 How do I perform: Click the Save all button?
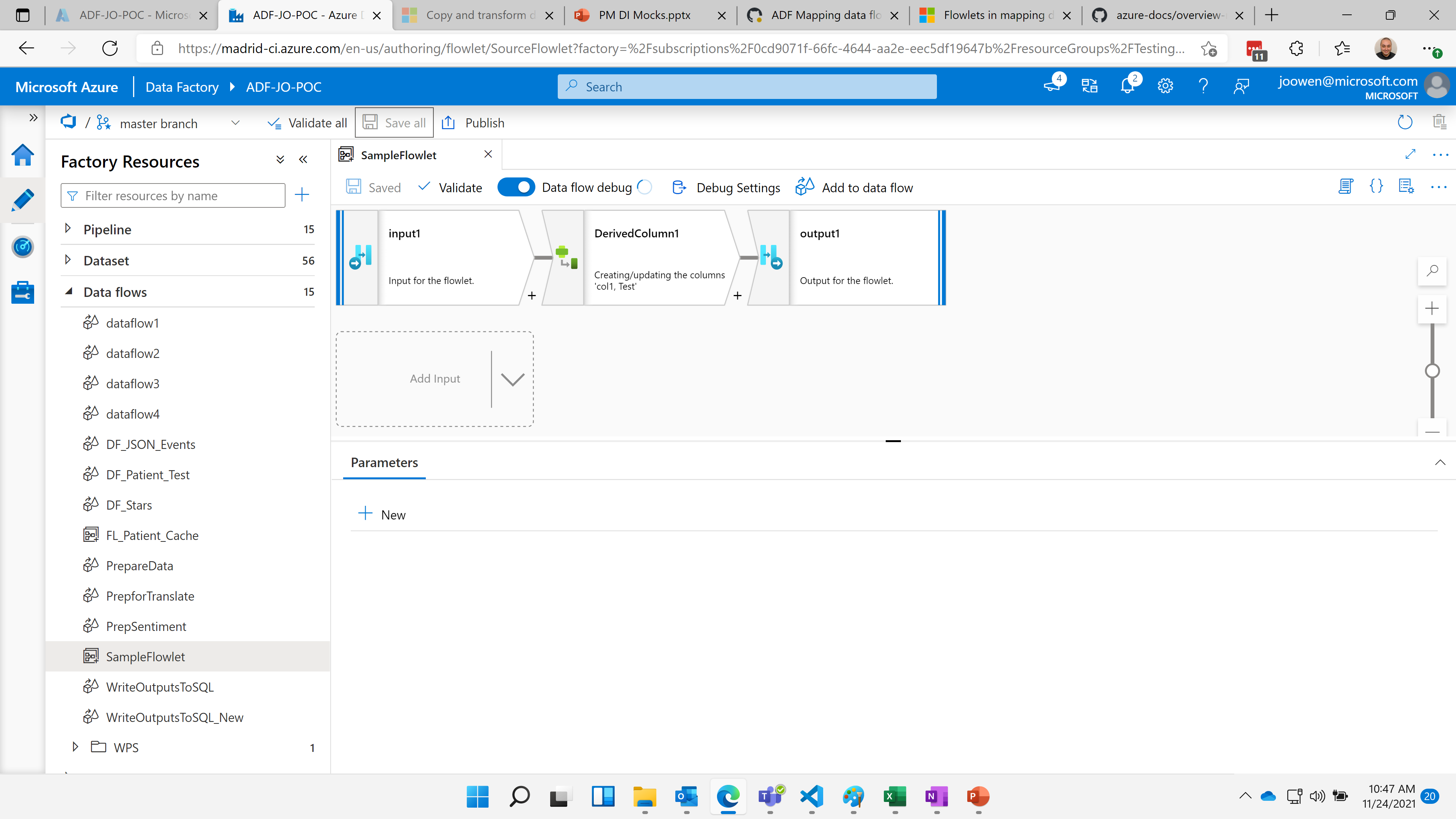[395, 122]
